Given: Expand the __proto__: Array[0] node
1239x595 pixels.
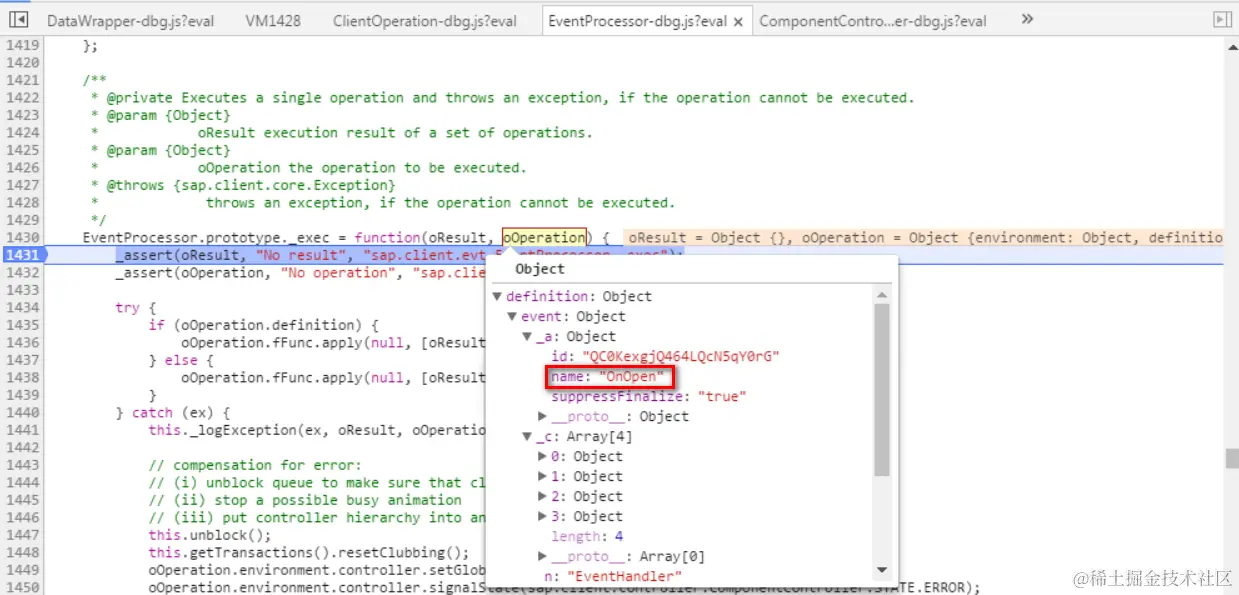Looking at the screenshot, I should click(x=543, y=557).
